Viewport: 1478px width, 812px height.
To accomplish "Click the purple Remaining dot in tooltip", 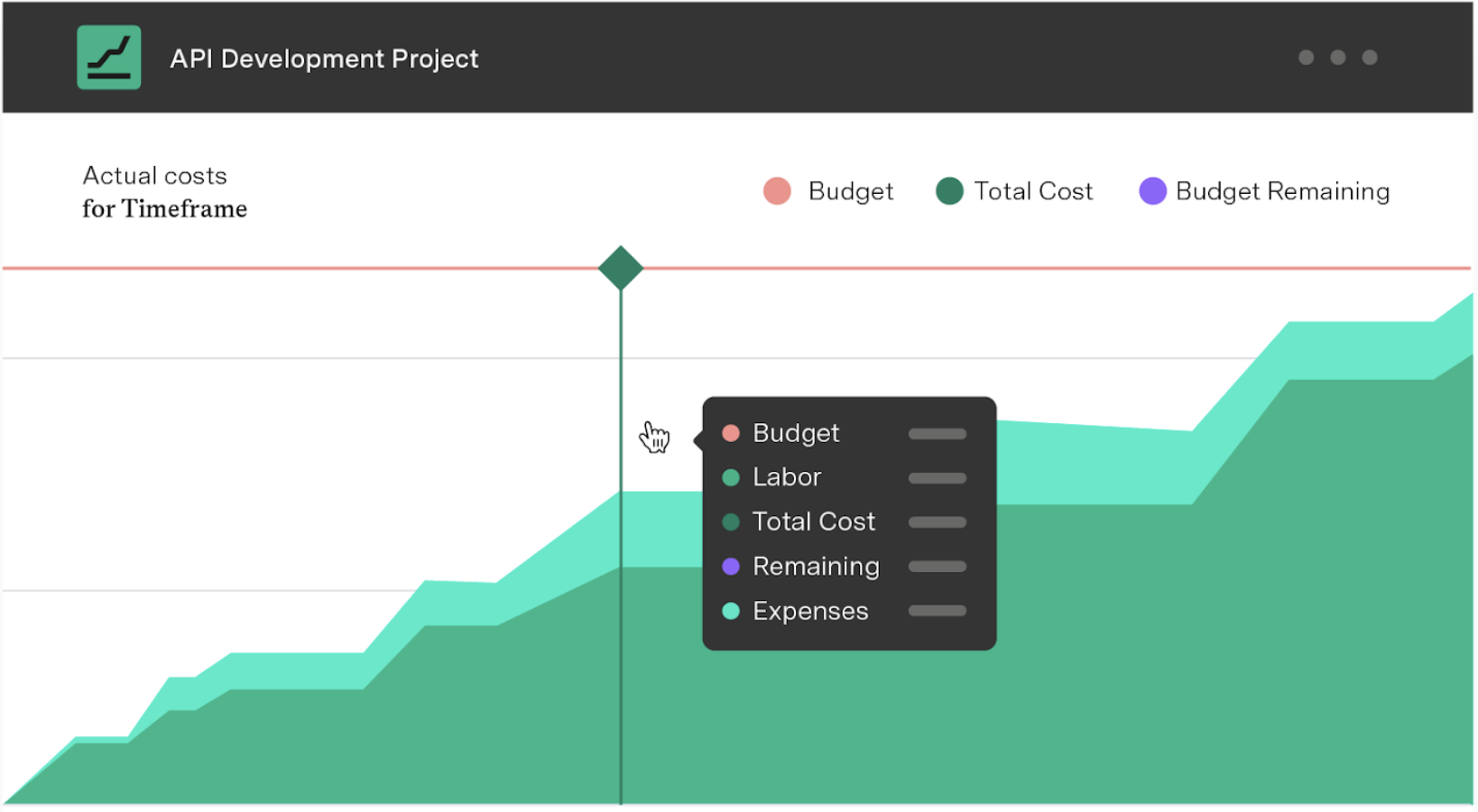I will point(731,567).
